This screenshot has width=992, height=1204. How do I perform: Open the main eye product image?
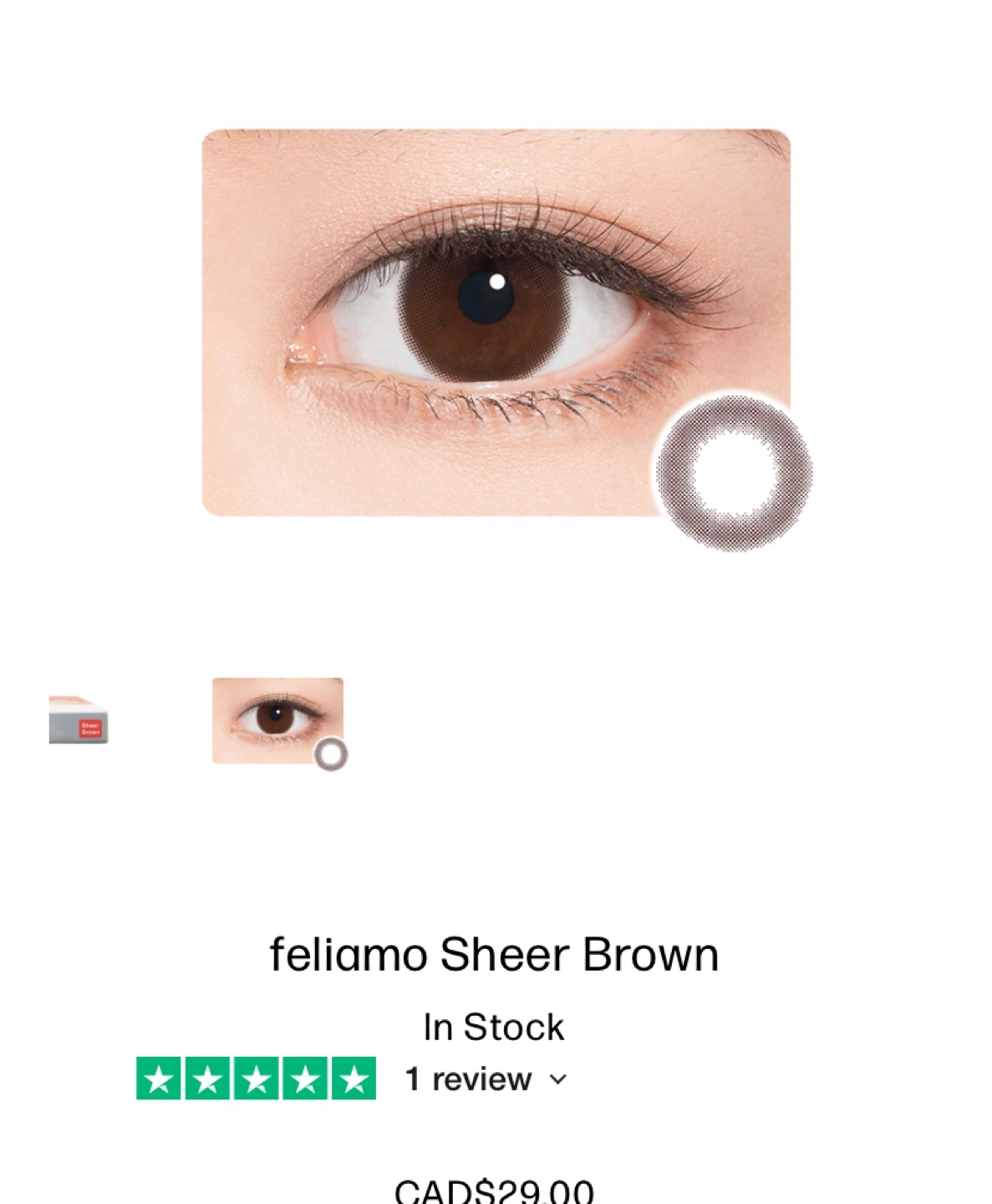[x=496, y=323]
